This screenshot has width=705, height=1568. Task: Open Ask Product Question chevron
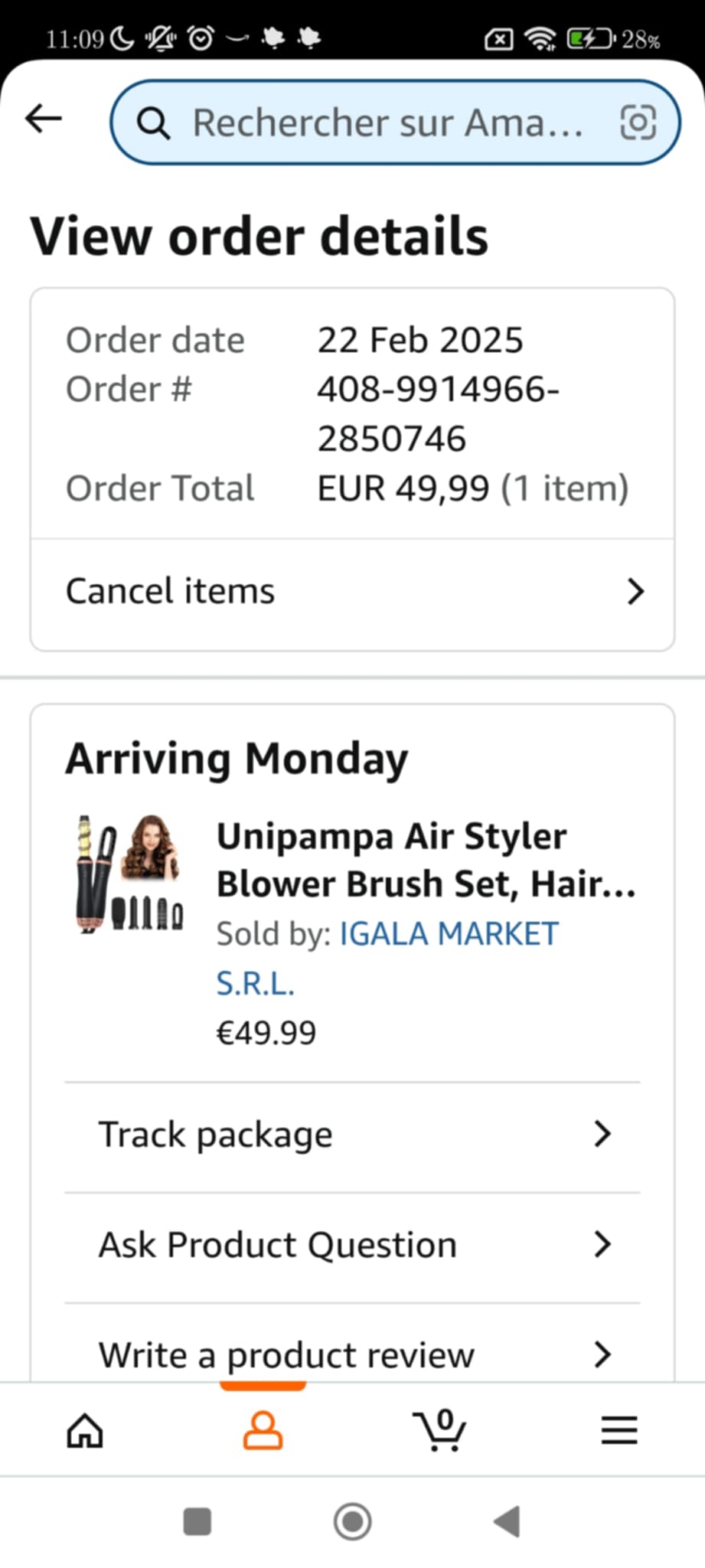point(602,1244)
